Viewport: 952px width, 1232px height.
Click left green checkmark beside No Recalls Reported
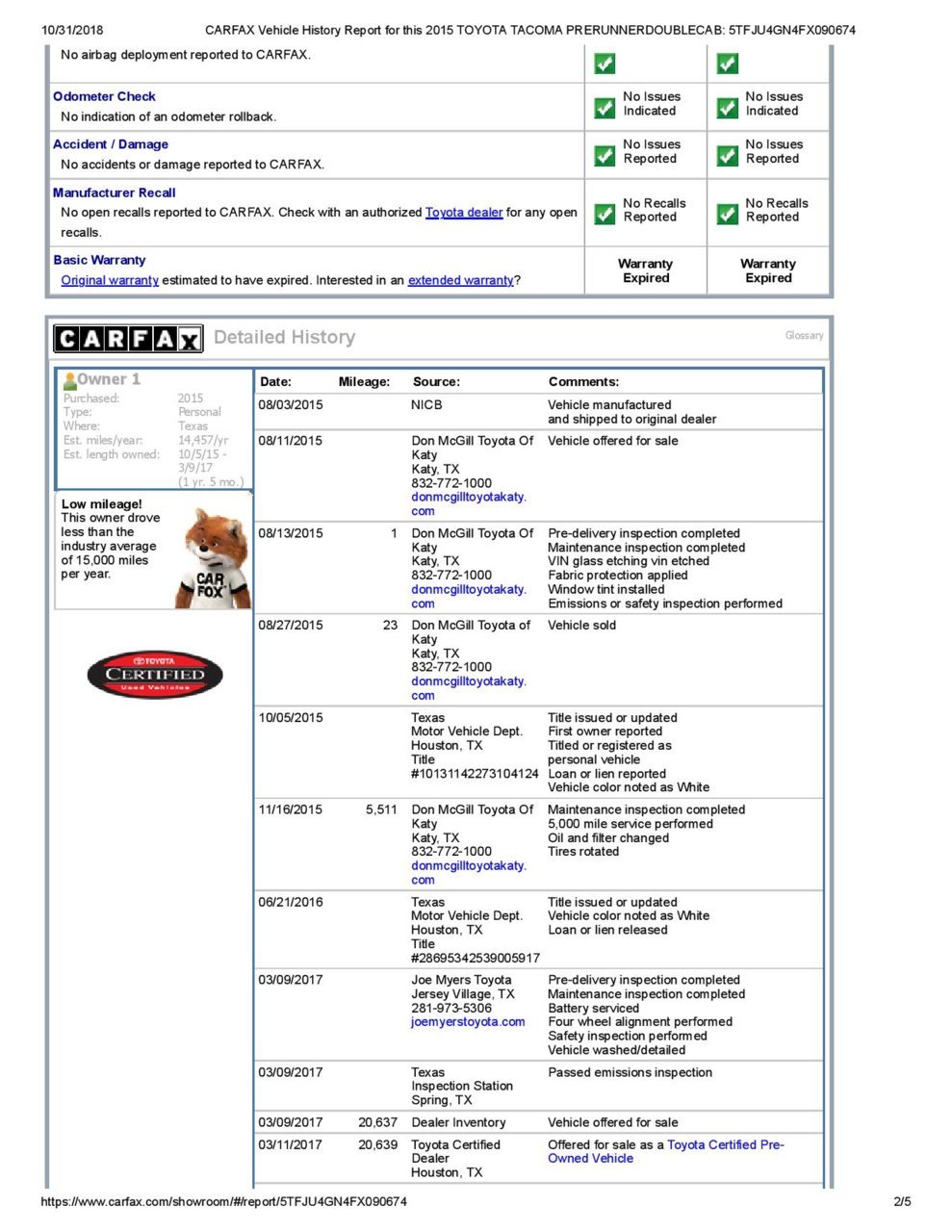pyautogui.click(x=605, y=214)
